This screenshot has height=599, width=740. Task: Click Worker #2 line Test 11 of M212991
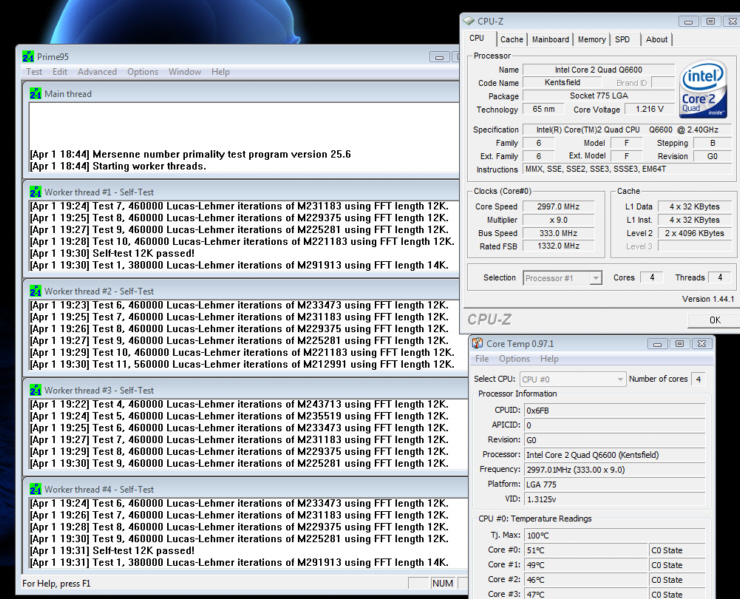pos(243,364)
